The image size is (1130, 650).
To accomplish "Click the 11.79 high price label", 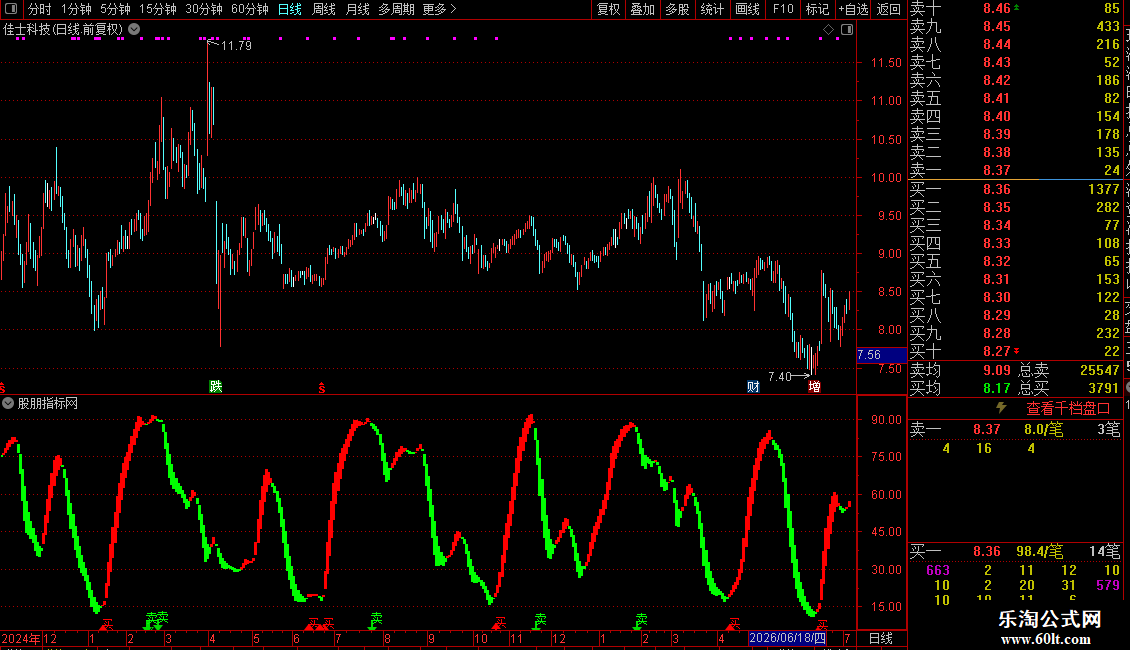I will pyautogui.click(x=236, y=45).
